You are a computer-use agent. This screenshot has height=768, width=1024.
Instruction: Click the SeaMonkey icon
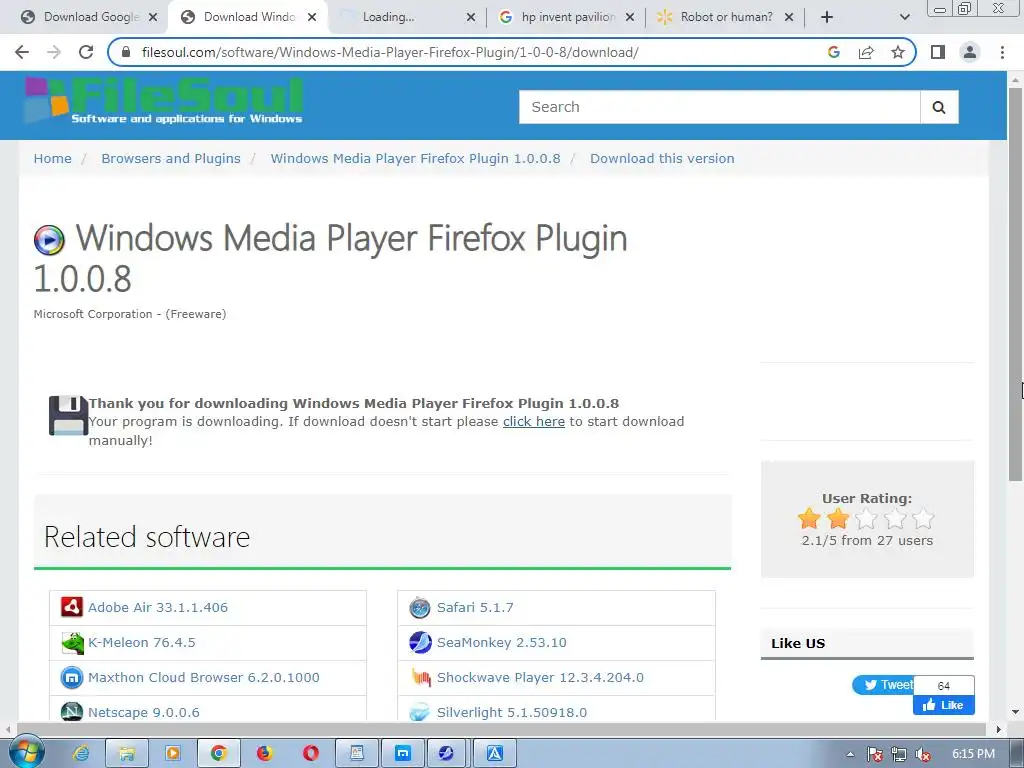(420, 643)
